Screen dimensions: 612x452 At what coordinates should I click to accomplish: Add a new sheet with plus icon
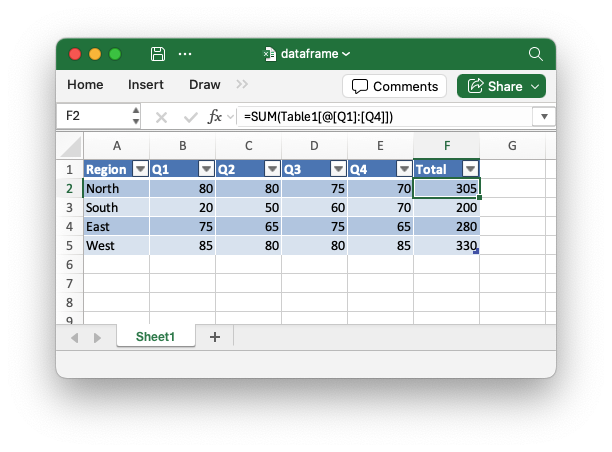pos(214,337)
